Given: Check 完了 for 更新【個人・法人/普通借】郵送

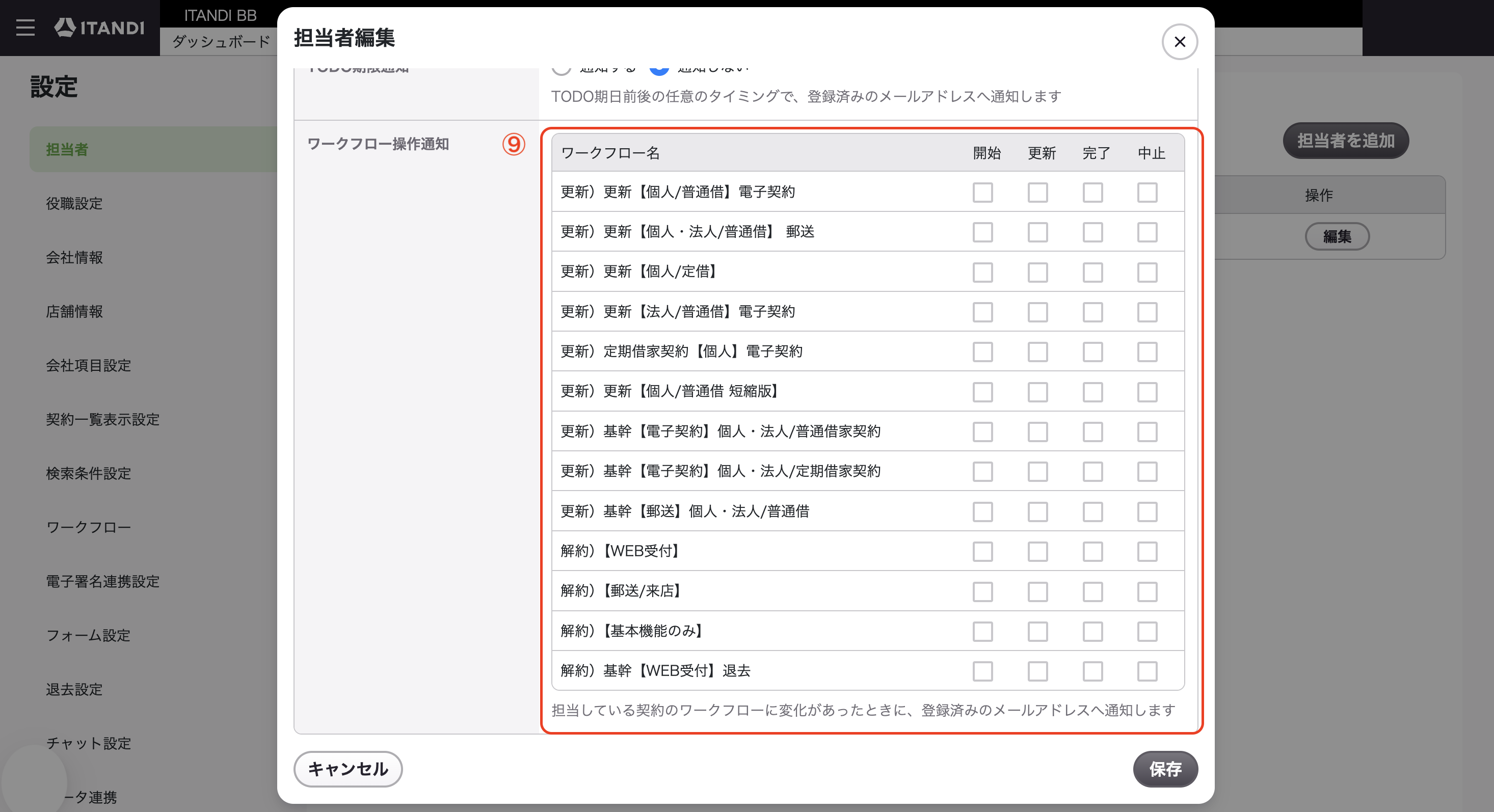Looking at the screenshot, I should [x=1092, y=232].
